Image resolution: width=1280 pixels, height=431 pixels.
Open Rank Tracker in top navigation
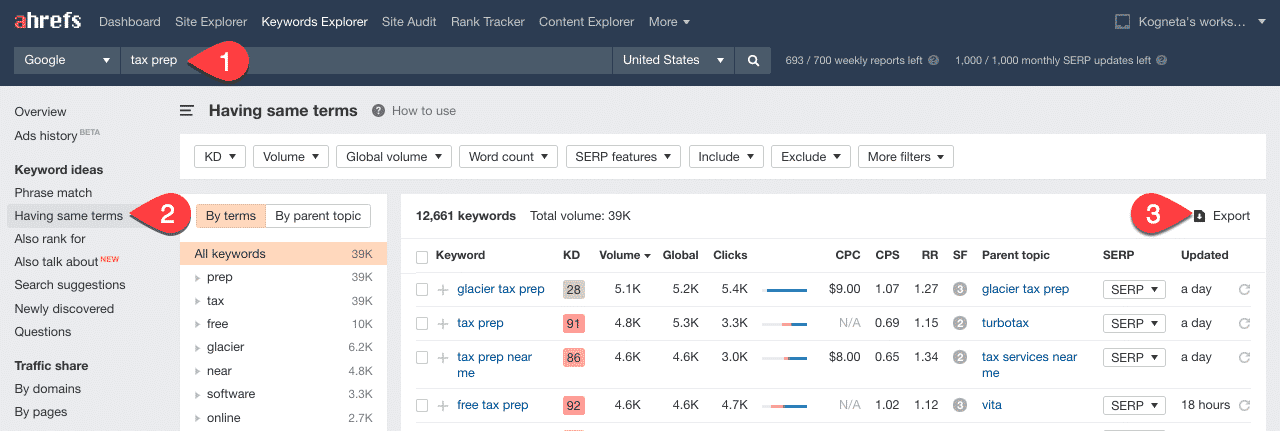coord(488,21)
